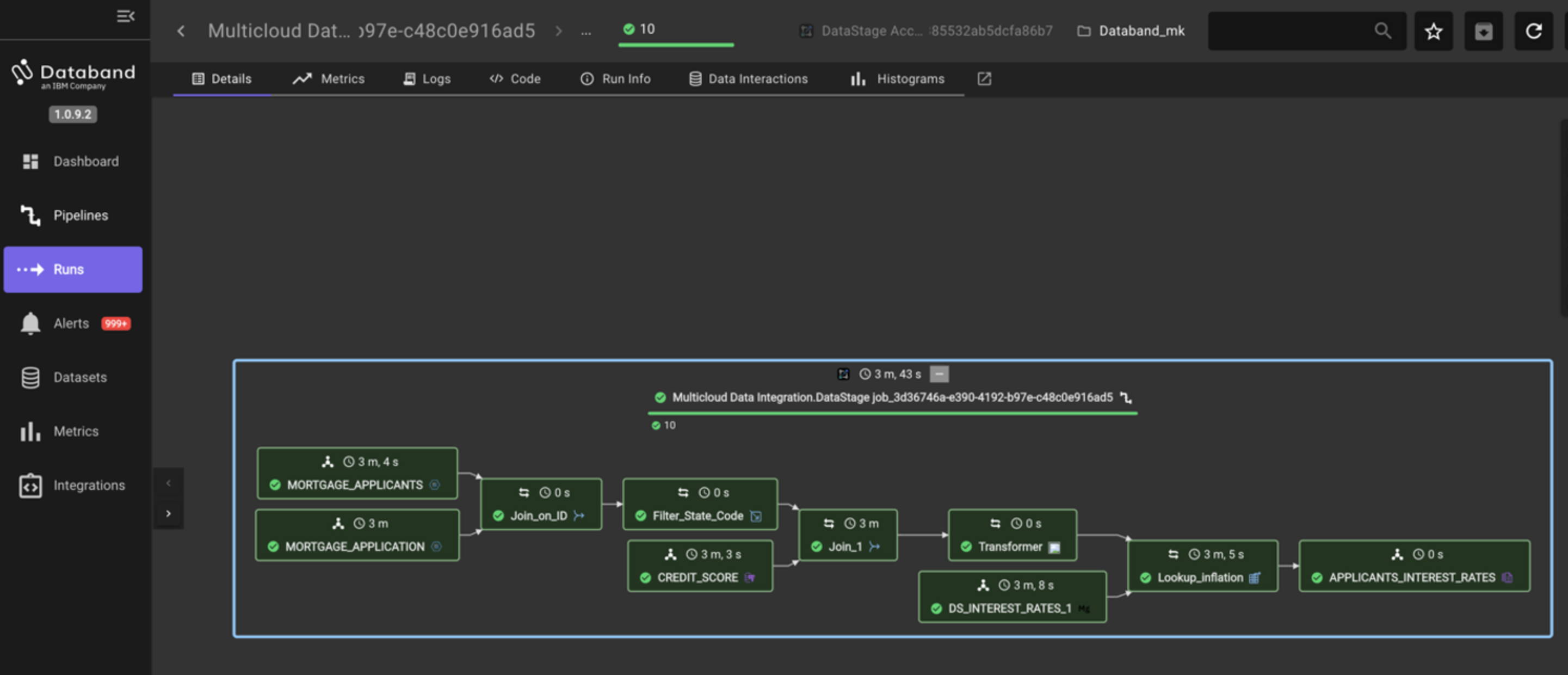Open the Details tab
Image resolution: width=1568 pixels, height=675 pixels.
(x=221, y=78)
